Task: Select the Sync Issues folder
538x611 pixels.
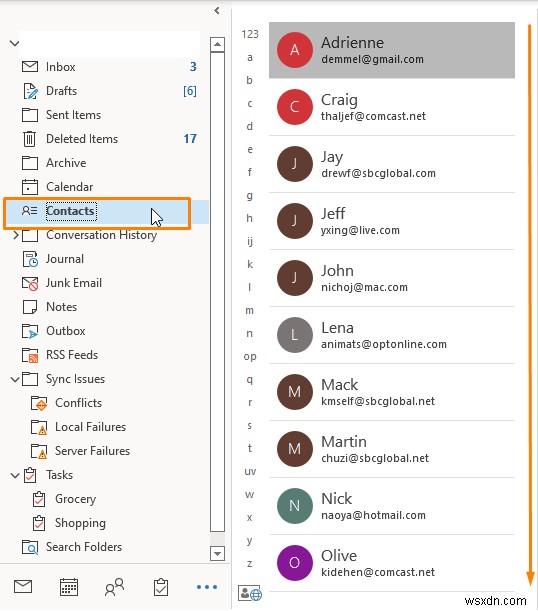Action: 75,379
